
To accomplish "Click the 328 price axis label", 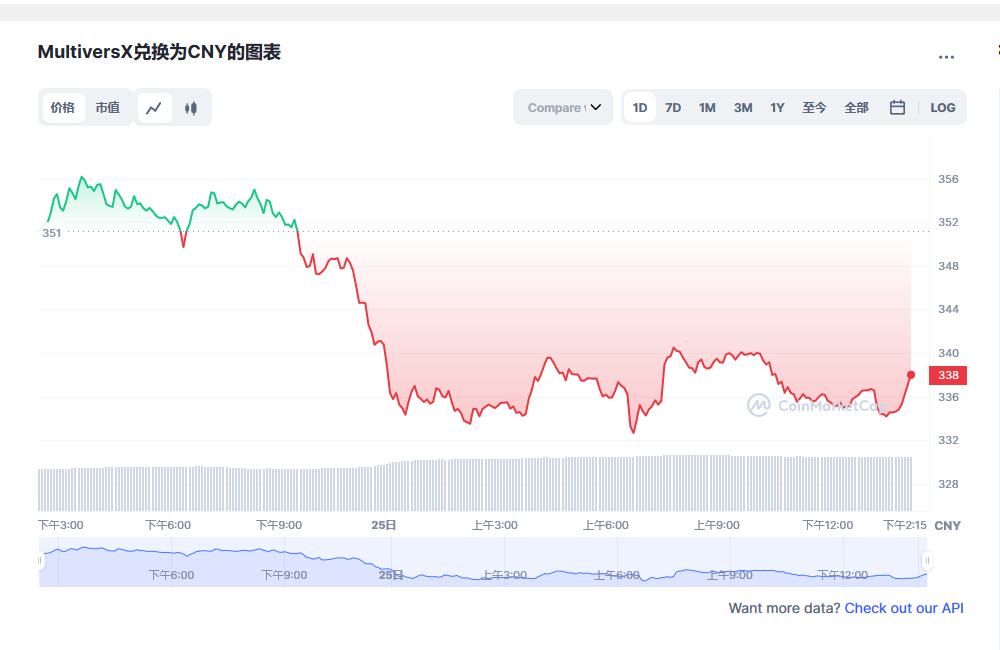I will [948, 484].
